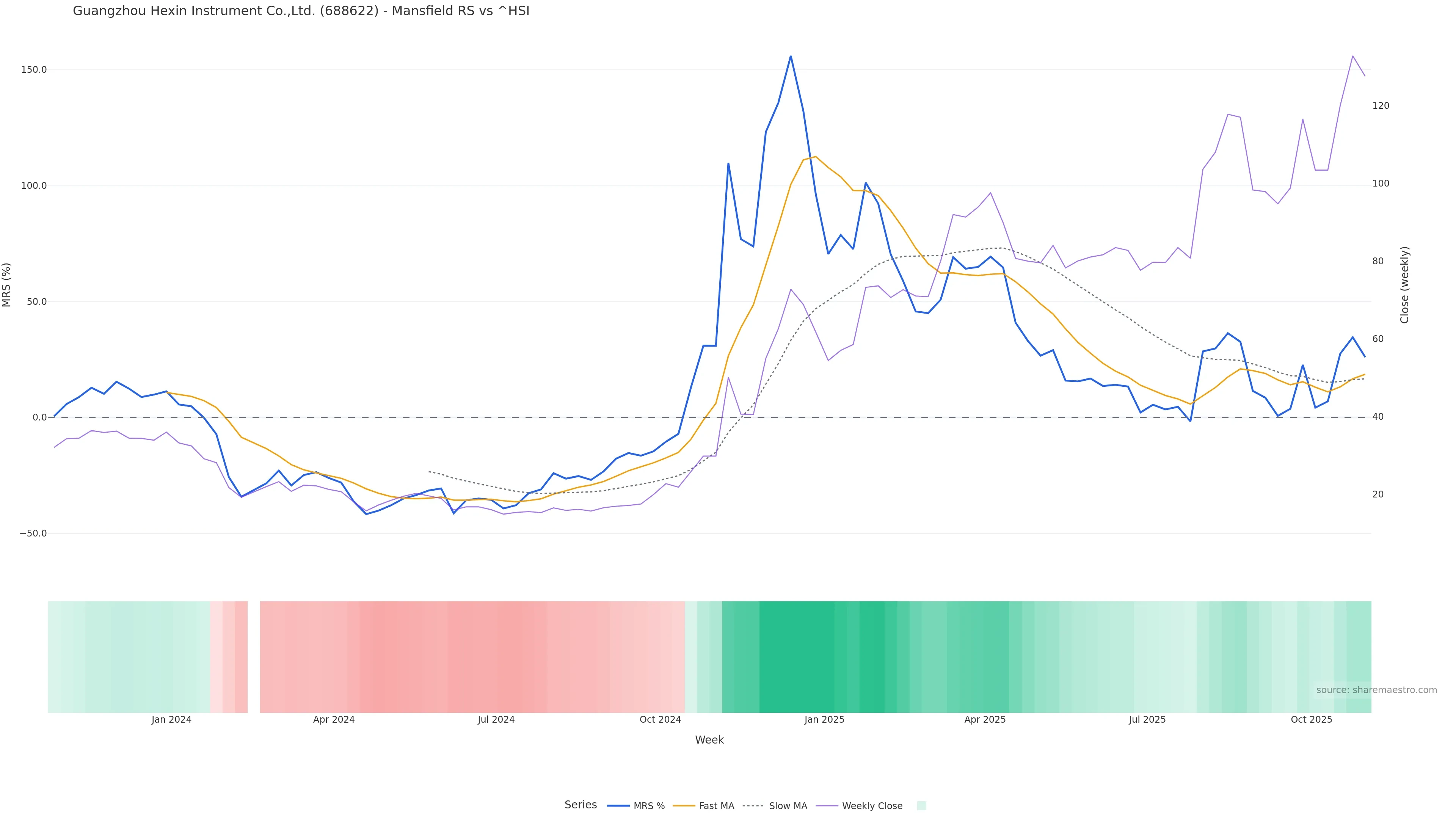Click the MRS (%) y-axis title
Viewport: 1456px width, 819px height.
pos(7,285)
